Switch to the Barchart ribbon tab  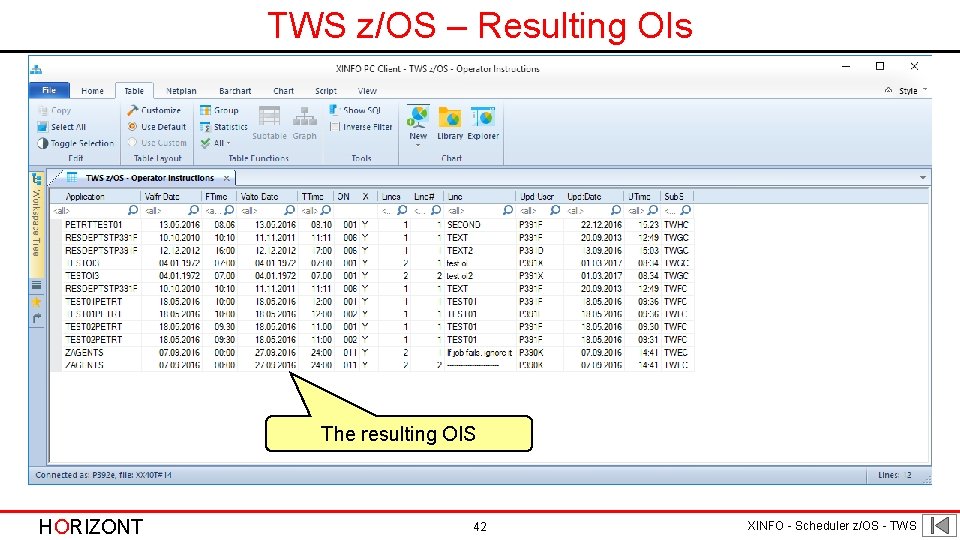click(x=235, y=91)
